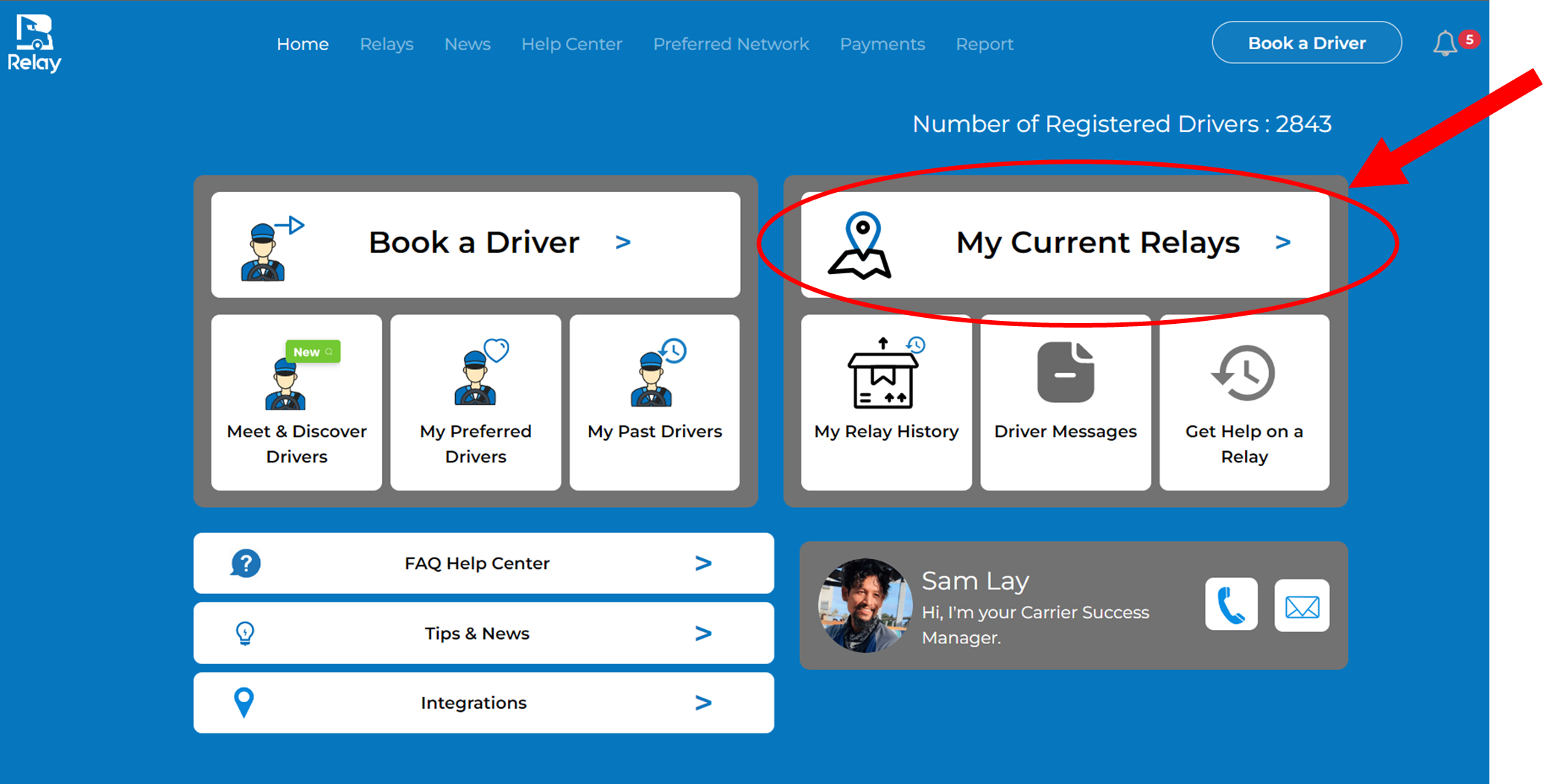Screen dimensions: 1543x784
Task: Open Driver Messages tile
Action: point(1065,402)
